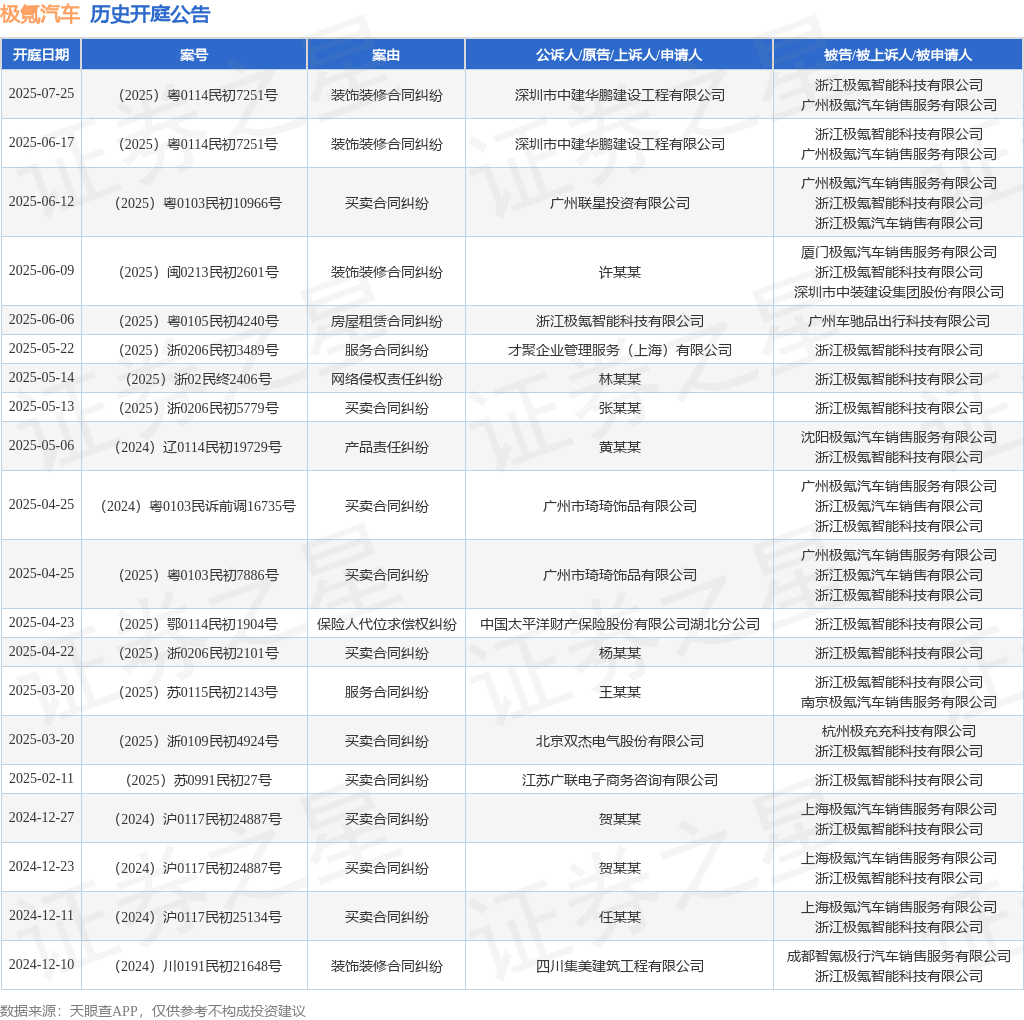Click the data source footnote 天眼查APP

point(103,1012)
